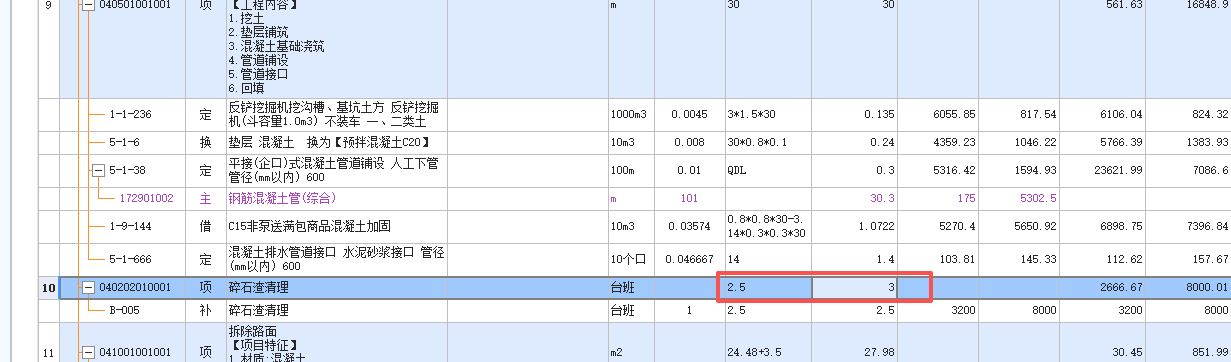Collapse the 5-1-38 quota sub-node
This screenshot has width=1231, height=362.
[98, 170]
